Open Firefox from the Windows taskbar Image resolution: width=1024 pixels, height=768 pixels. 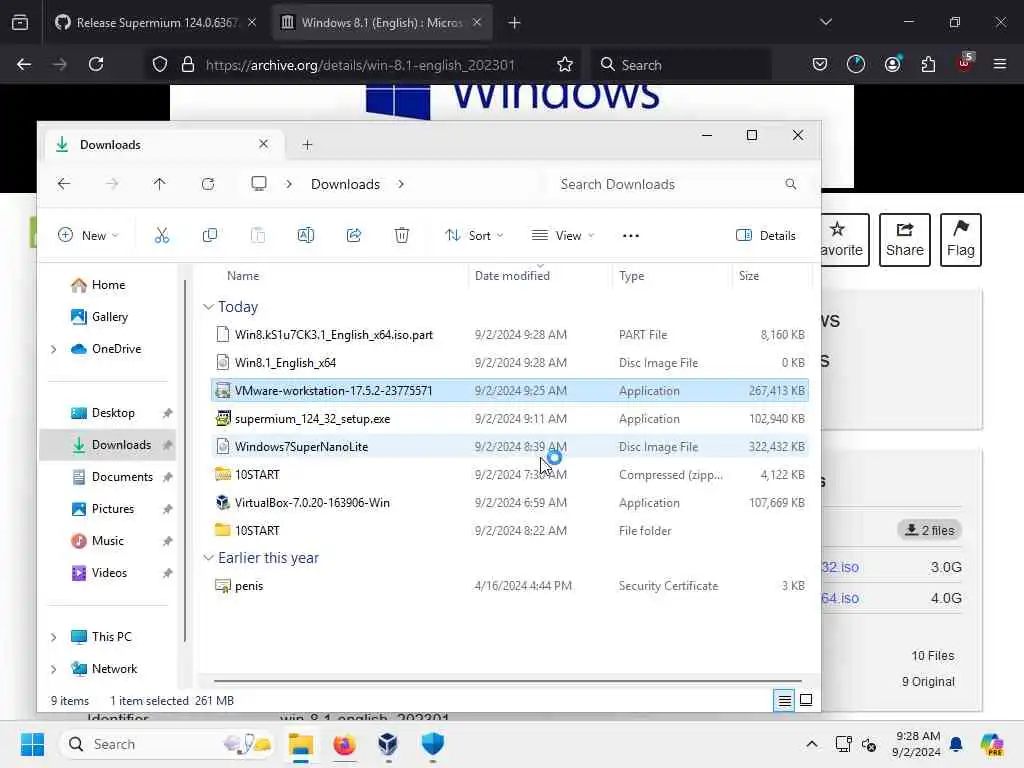point(344,744)
